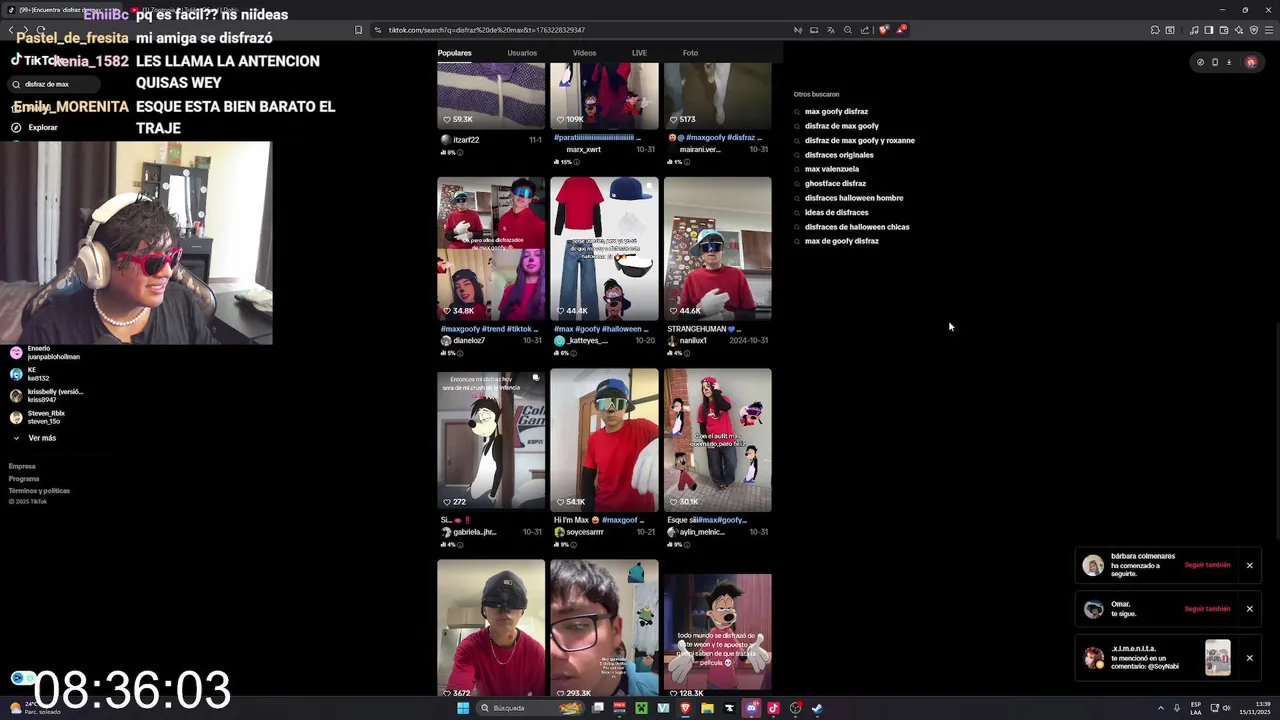
Task: Dismiss the x.i.m.e.n.i.t.a mention notification
Action: point(1249,657)
